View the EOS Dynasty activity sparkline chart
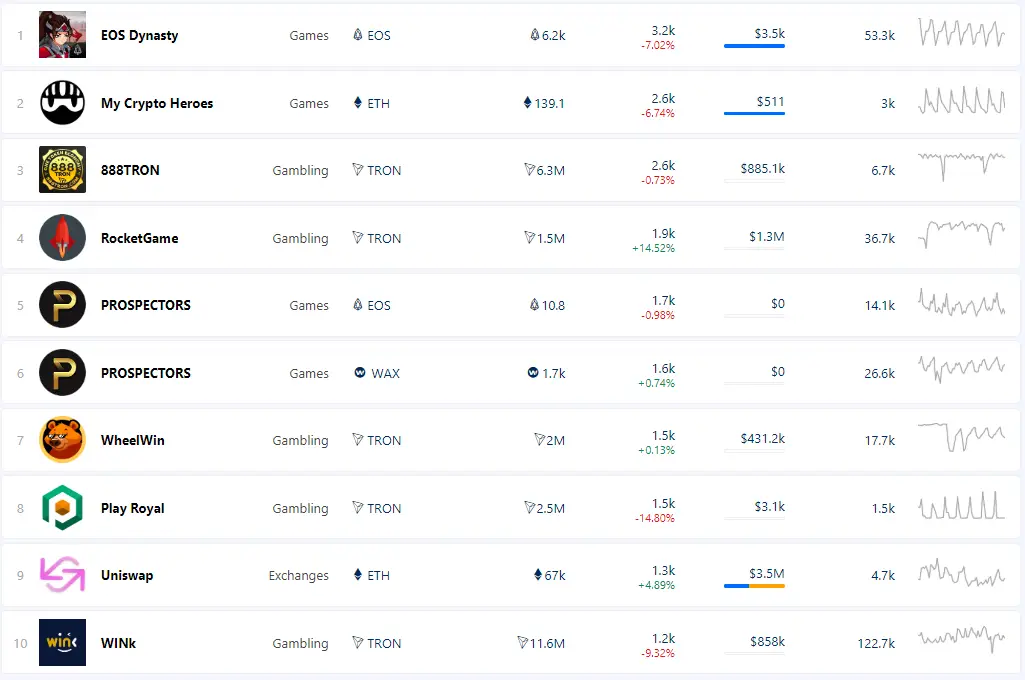The image size is (1025, 680). pyautogui.click(x=962, y=33)
